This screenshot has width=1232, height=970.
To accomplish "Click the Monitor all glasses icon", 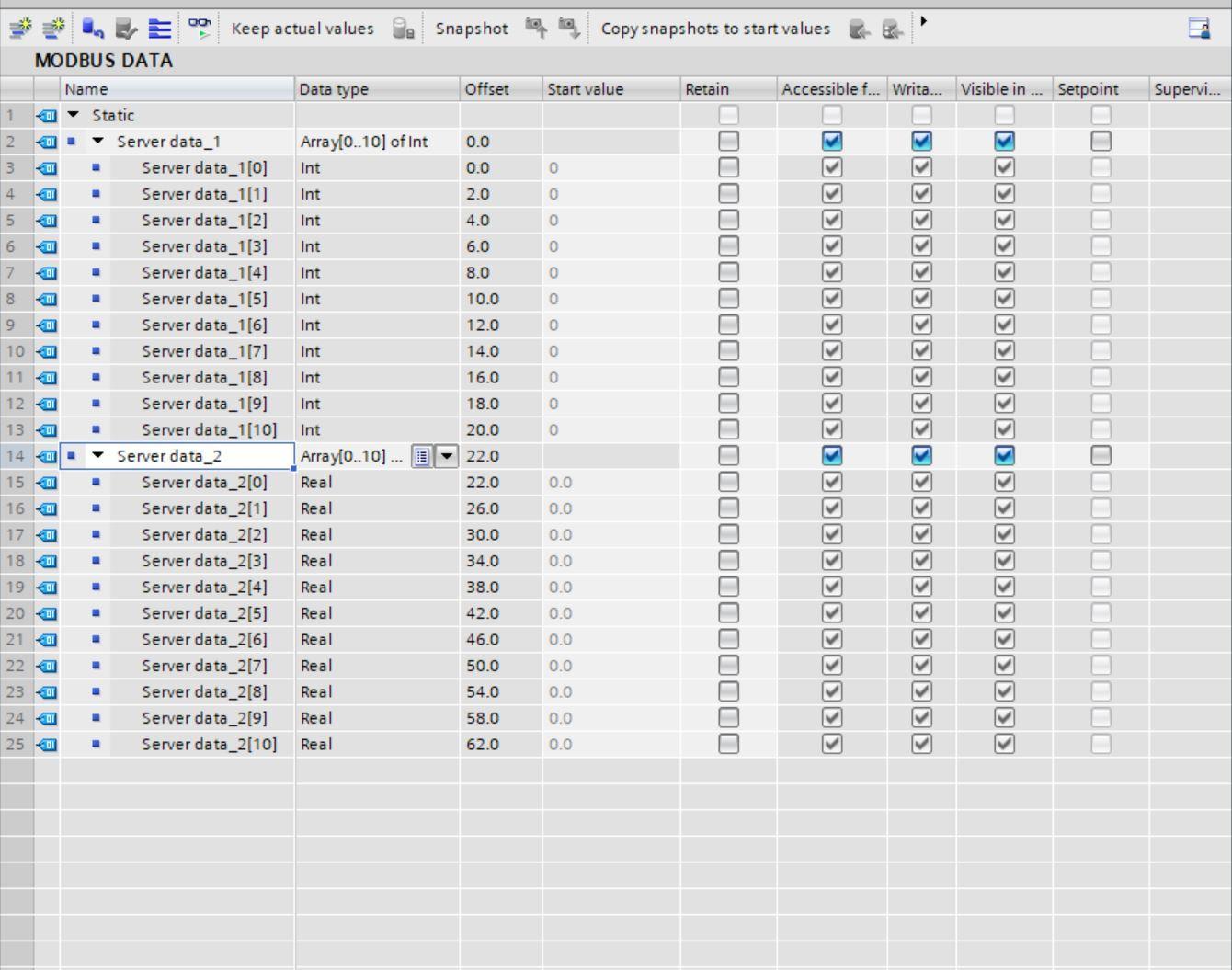I will click(x=200, y=29).
